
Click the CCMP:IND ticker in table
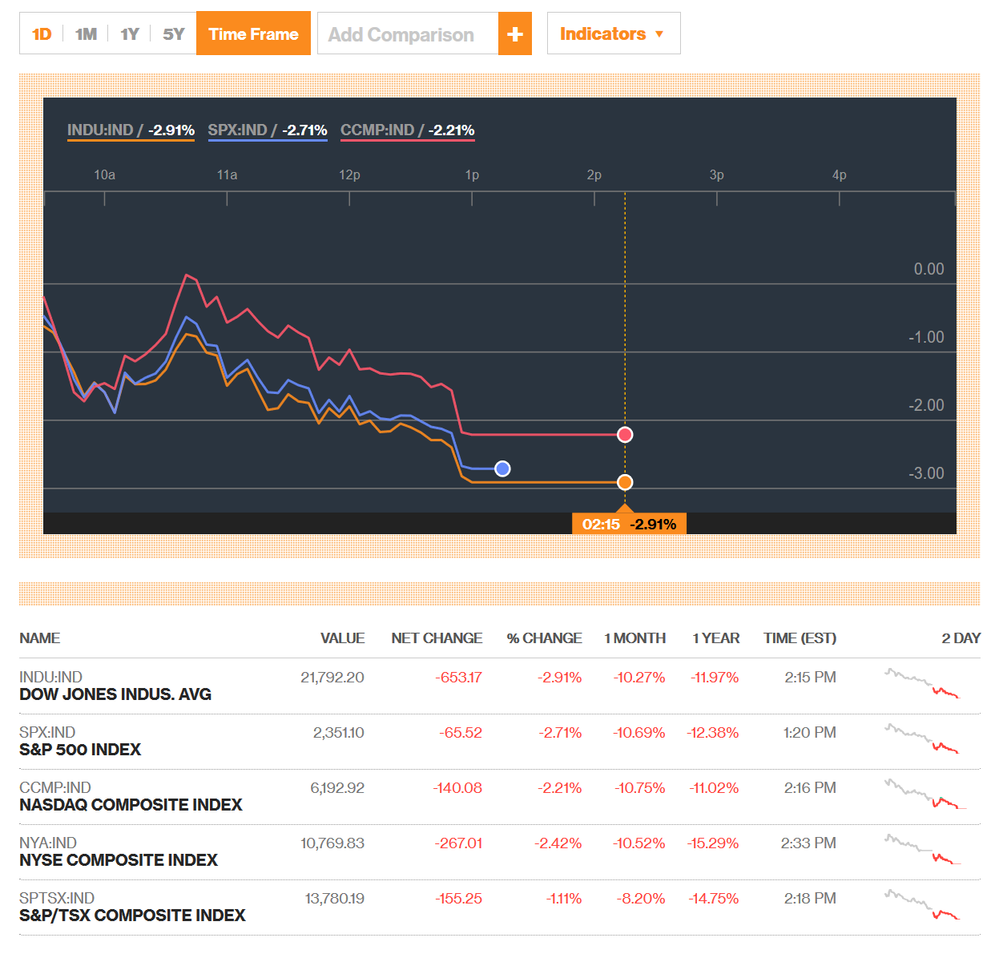55,787
